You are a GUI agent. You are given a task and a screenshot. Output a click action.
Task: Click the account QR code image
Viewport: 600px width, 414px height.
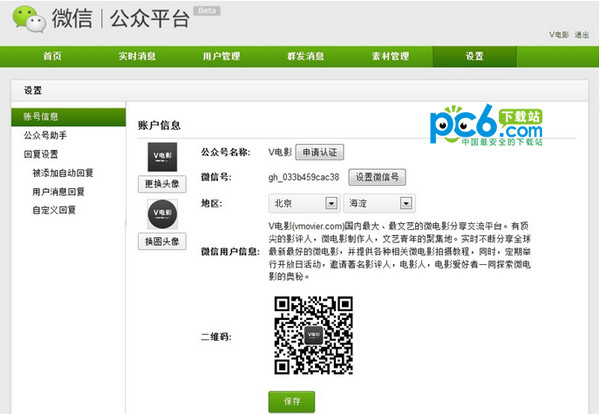[x=313, y=335]
